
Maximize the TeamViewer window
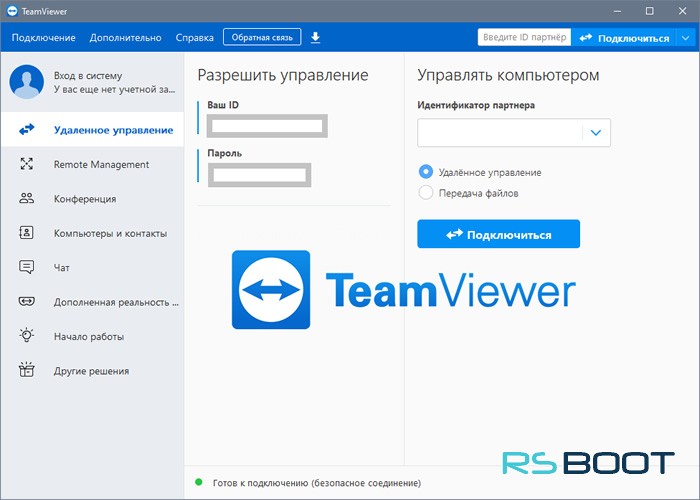click(x=650, y=11)
